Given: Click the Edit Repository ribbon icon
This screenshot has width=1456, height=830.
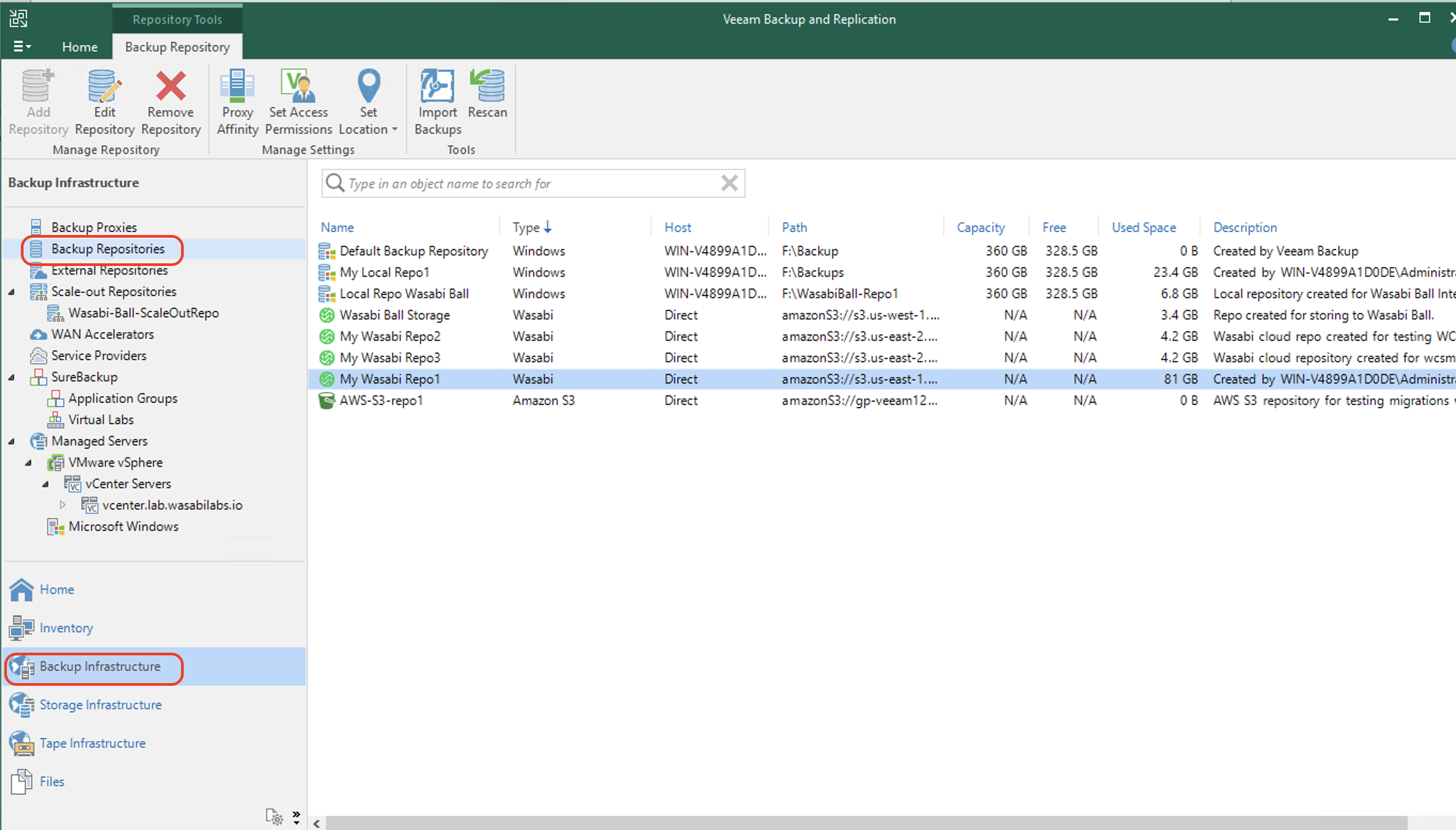Looking at the screenshot, I should tap(105, 85).
